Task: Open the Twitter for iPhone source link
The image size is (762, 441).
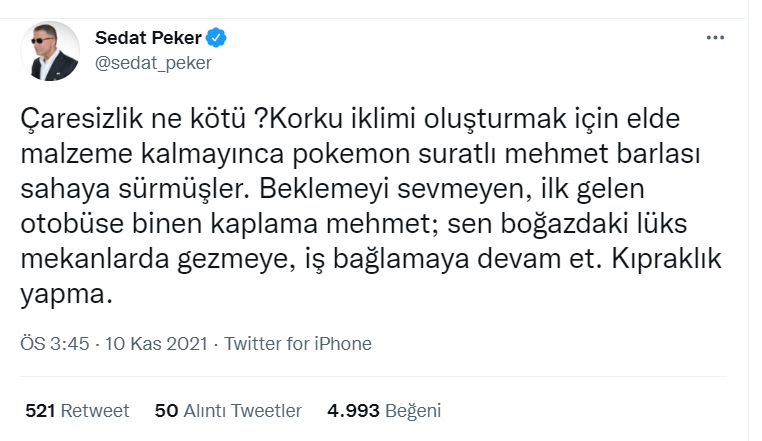Action: [298, 344]
